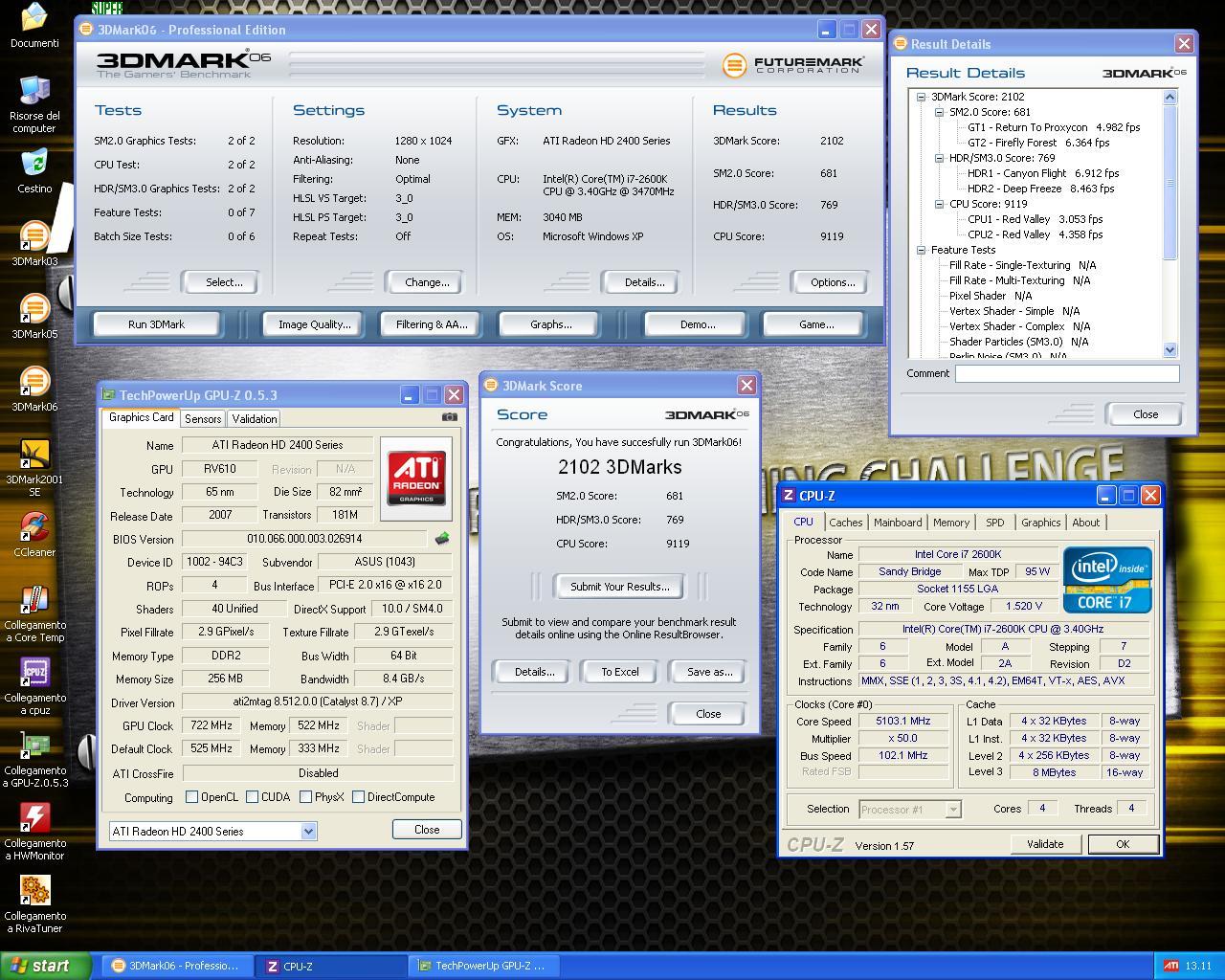Click scroll-down arrow in Result Details tree
1225x980 pixels.
point(1169,350)
